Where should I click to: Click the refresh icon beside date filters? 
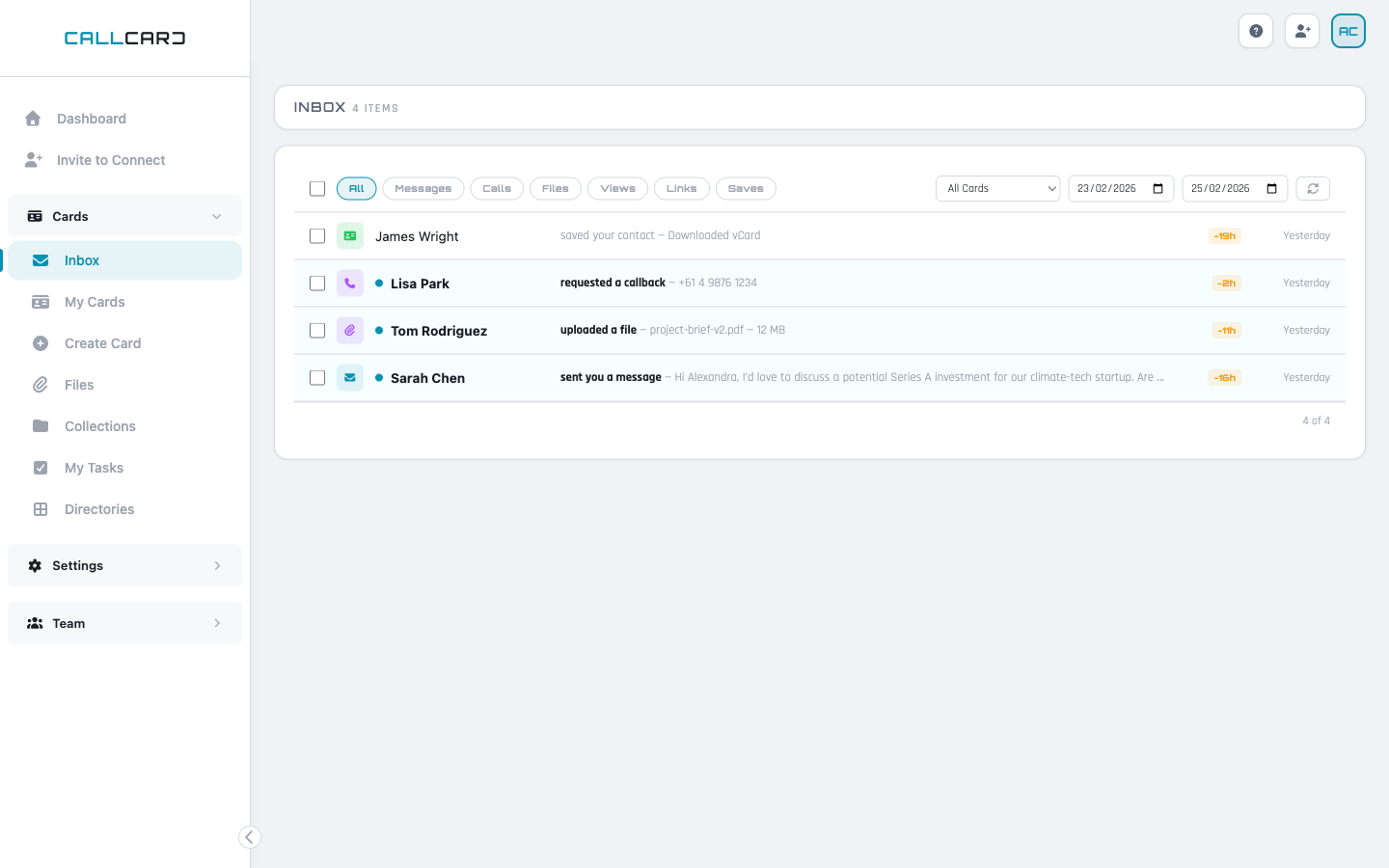pyautogui.click(x=1313, y=188)
